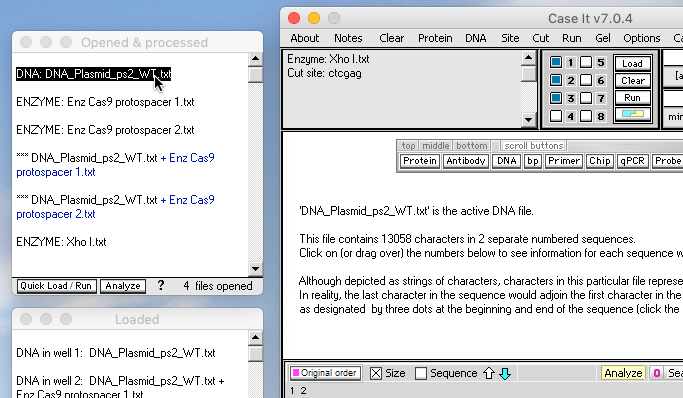Image resolution: width=683 pixels, height=398 pixels.
Task: Select 'ENZYME: Enz Cas9 protospacer 2.txt' entry
Action: (105, 130)
